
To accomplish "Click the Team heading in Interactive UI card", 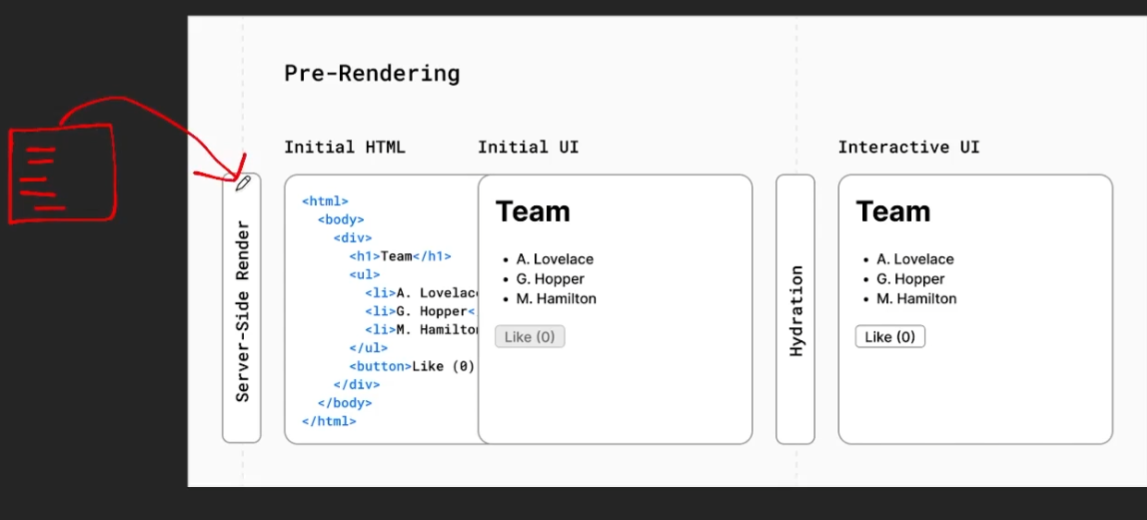I will coord(893,211).
